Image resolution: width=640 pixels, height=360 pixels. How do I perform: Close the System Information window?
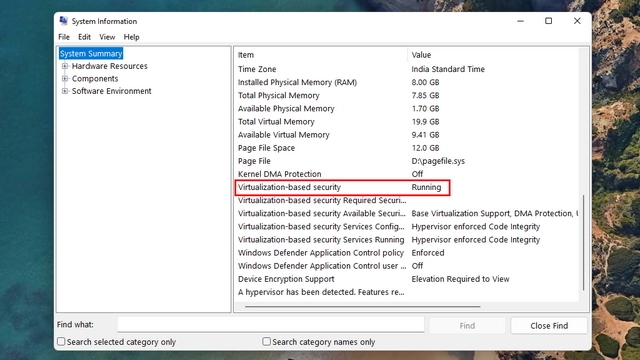click(x=577, y=21)
